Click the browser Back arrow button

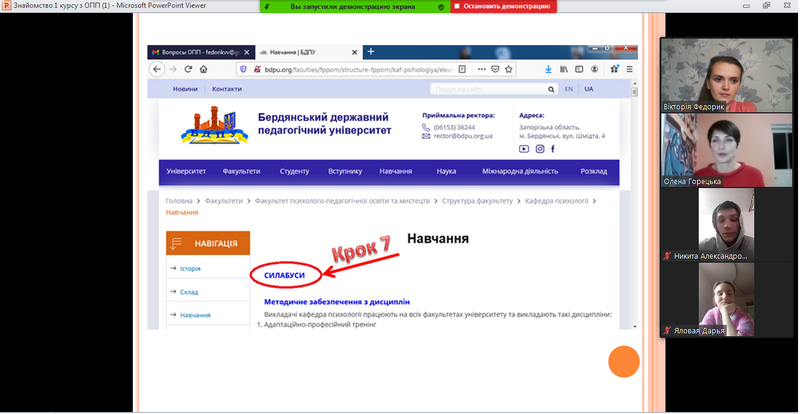pos(157,69)
